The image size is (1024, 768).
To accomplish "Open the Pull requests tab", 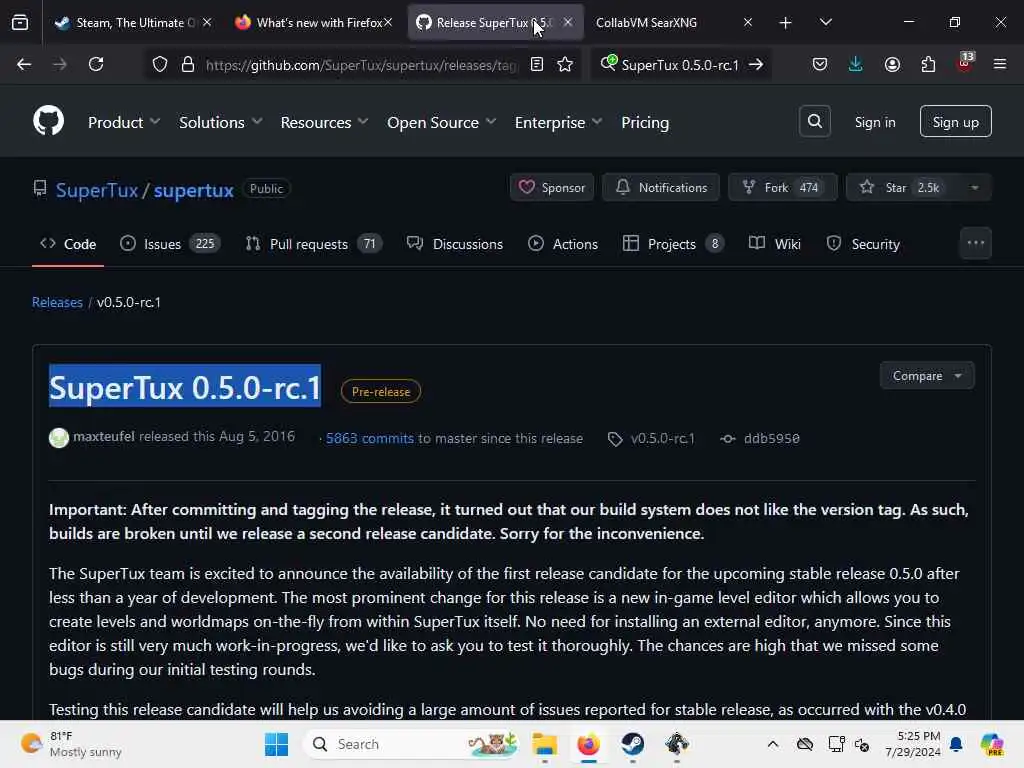I will [x=313, y=244].
